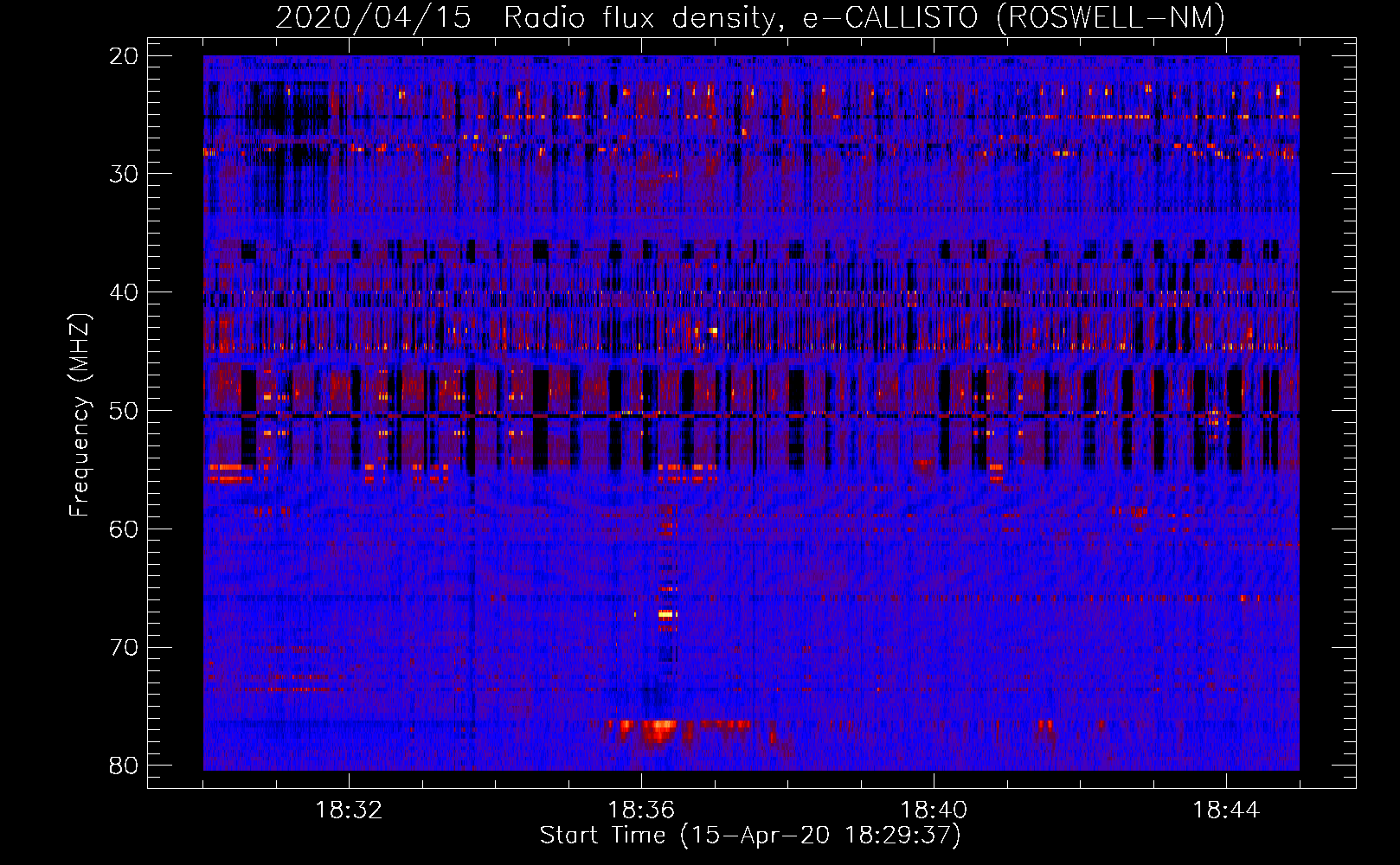This screenshot has height=865, width=1400.
Task: Click the 'Frequency (MHZ)' axis label
Action: 80,415
